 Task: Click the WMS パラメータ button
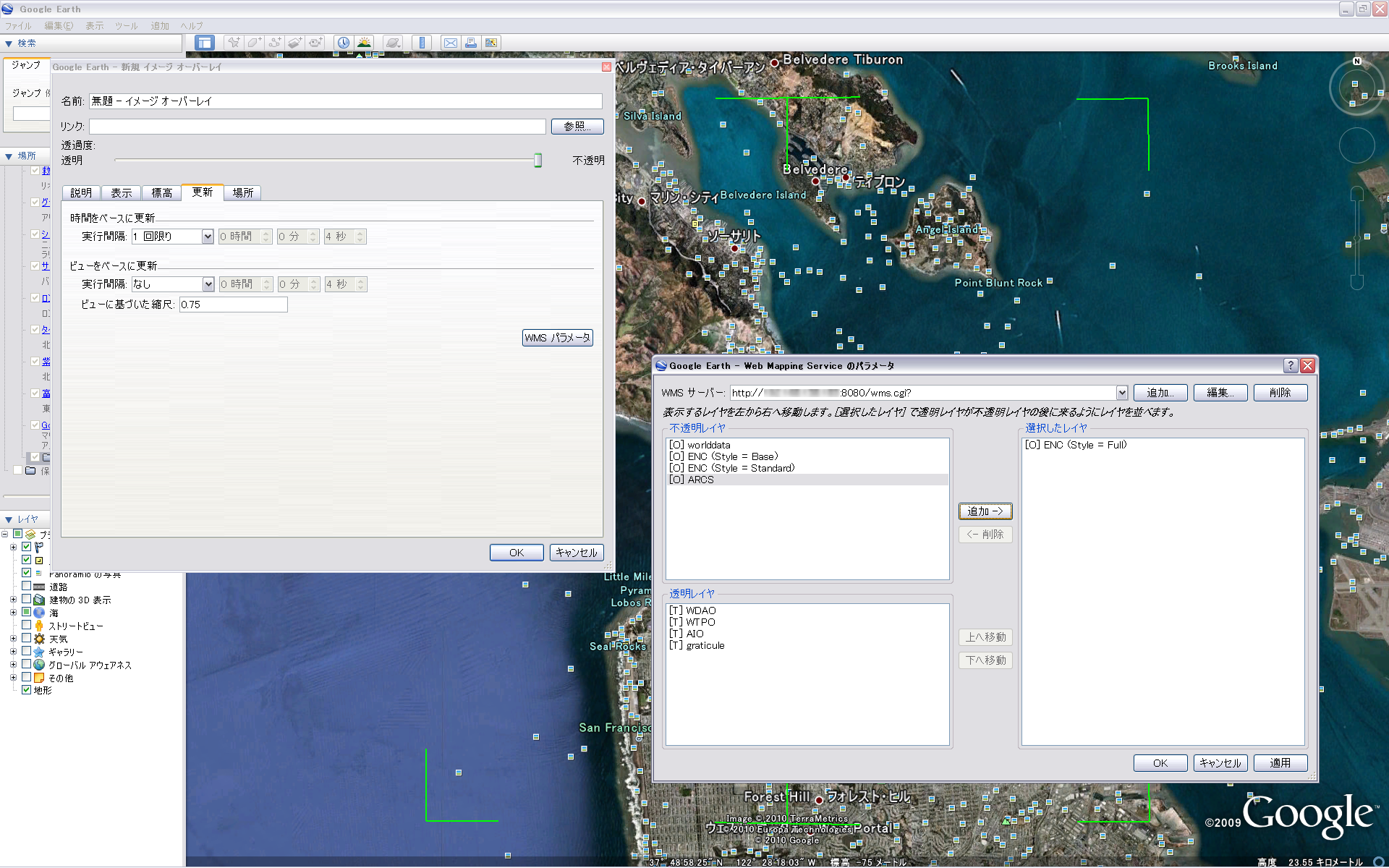tap(557, 338)
